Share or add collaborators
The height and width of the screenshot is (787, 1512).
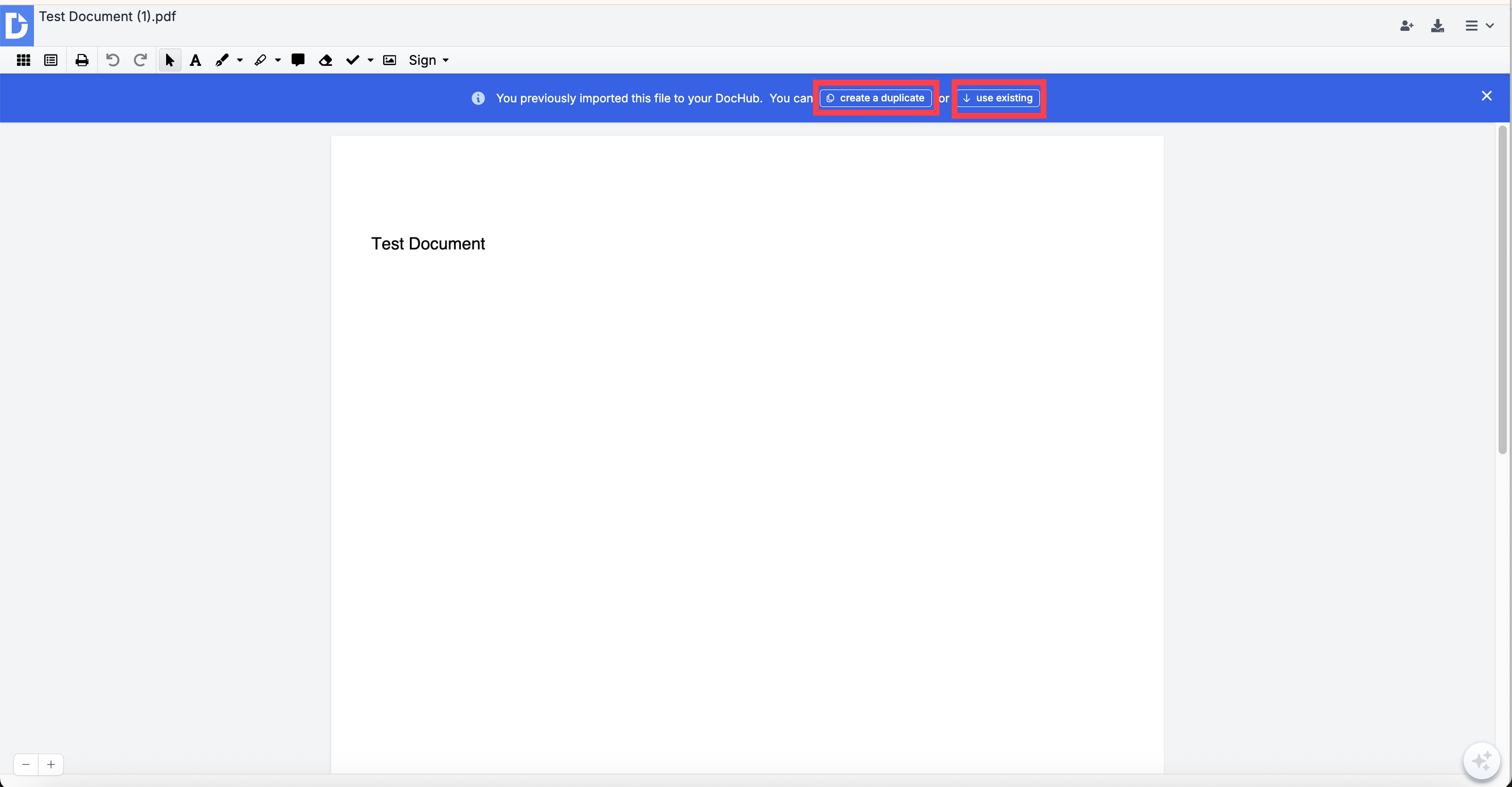click(1407, 25)
